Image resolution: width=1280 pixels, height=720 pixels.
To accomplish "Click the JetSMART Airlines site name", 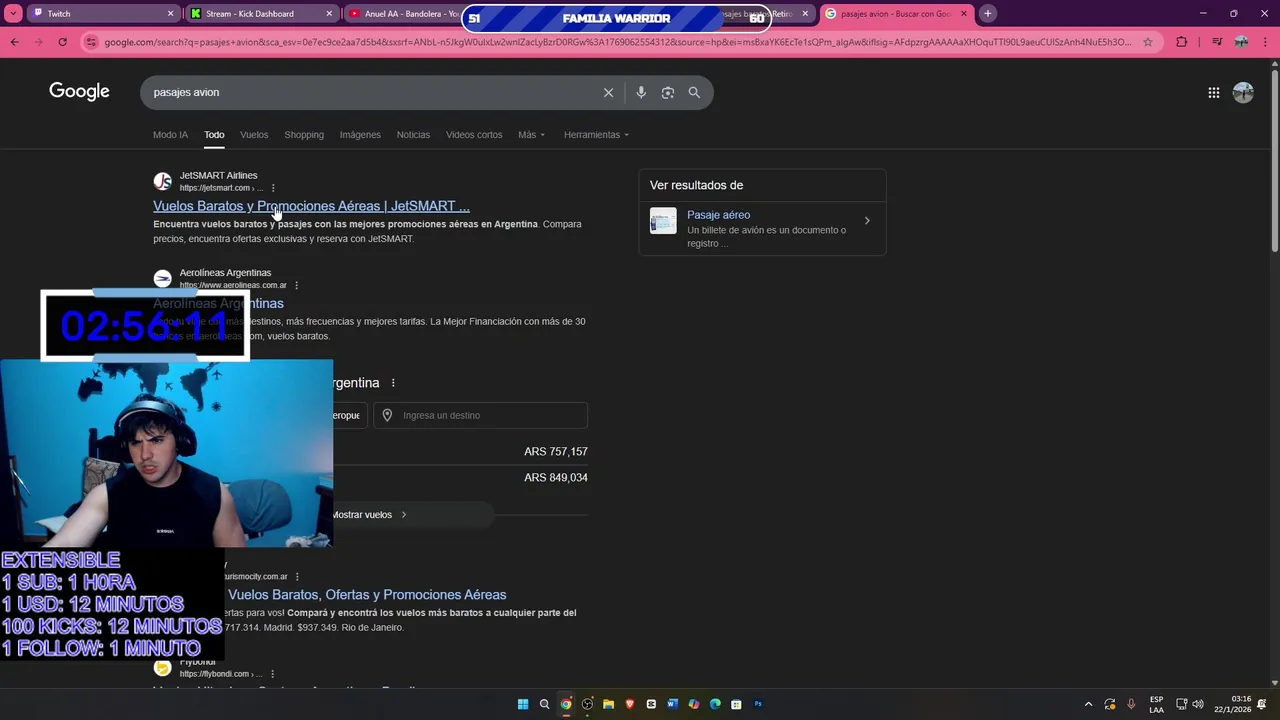I will pyautogui.click(x=218, y=175).
